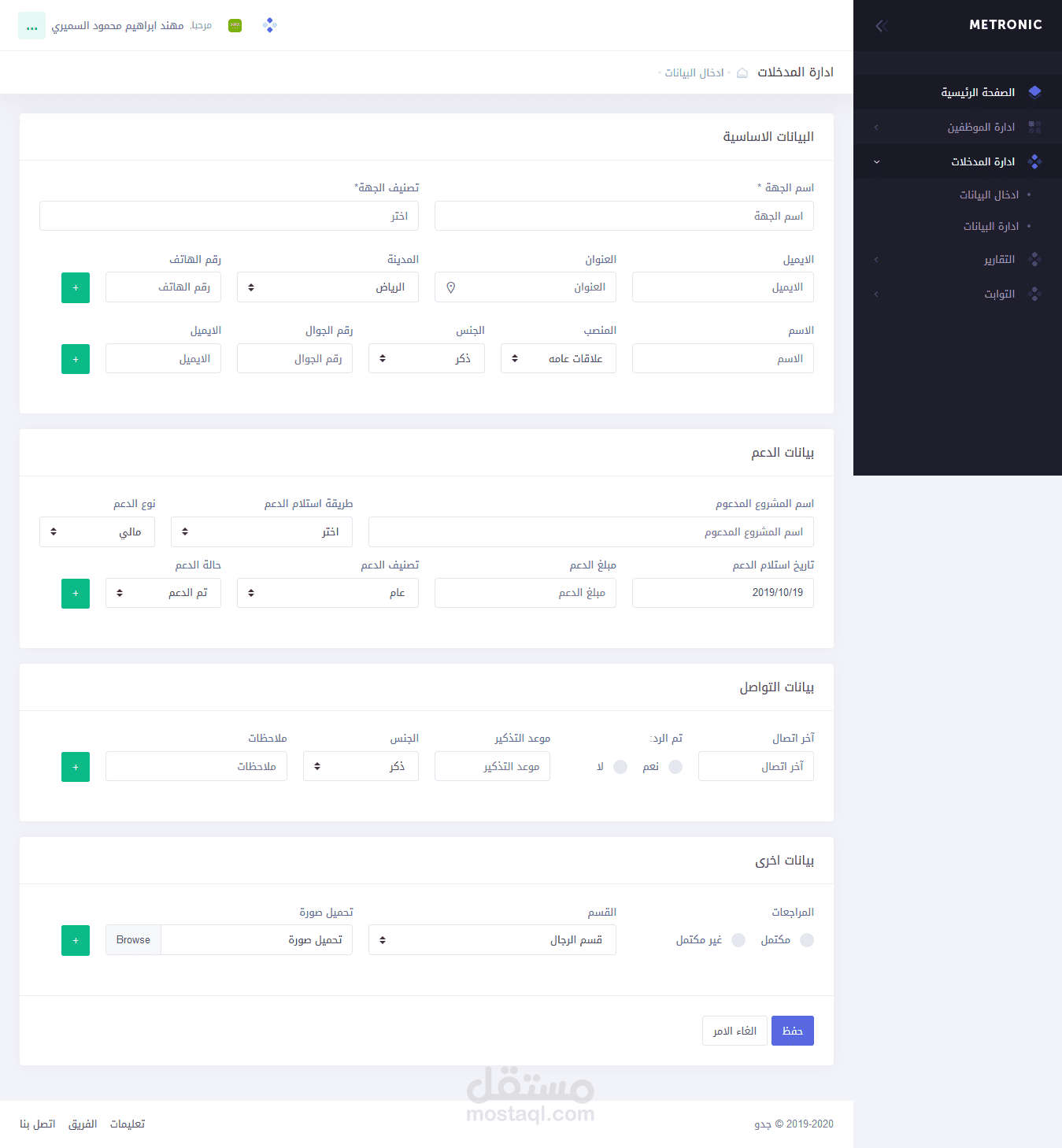1062x1148 pixels.
Task: Open تصنيف الدعم dropdown showing عام
Action: [x=327, y=593]
